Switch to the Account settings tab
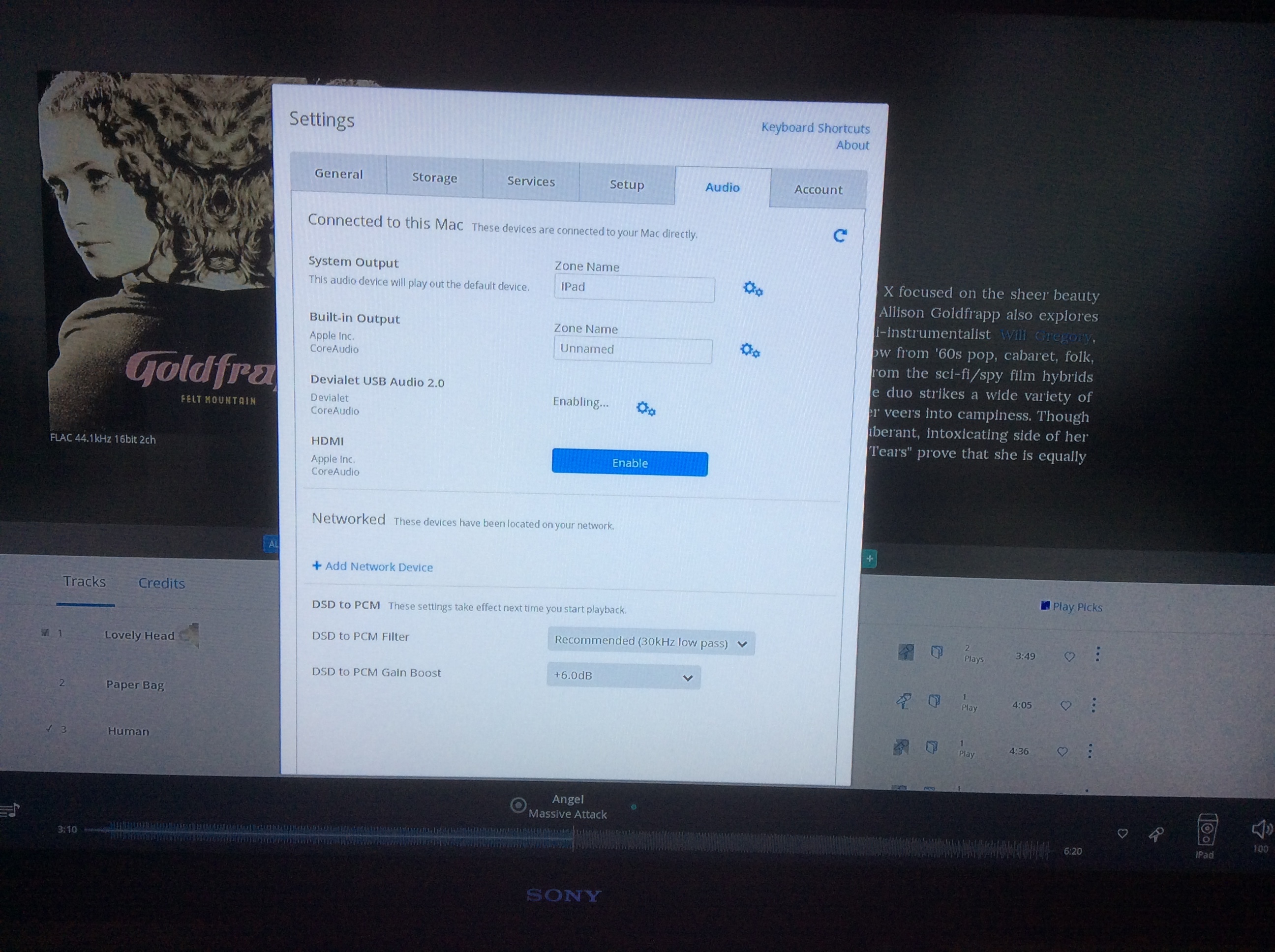This screenshot has width=1275, height=952. (x=818, y=190)
